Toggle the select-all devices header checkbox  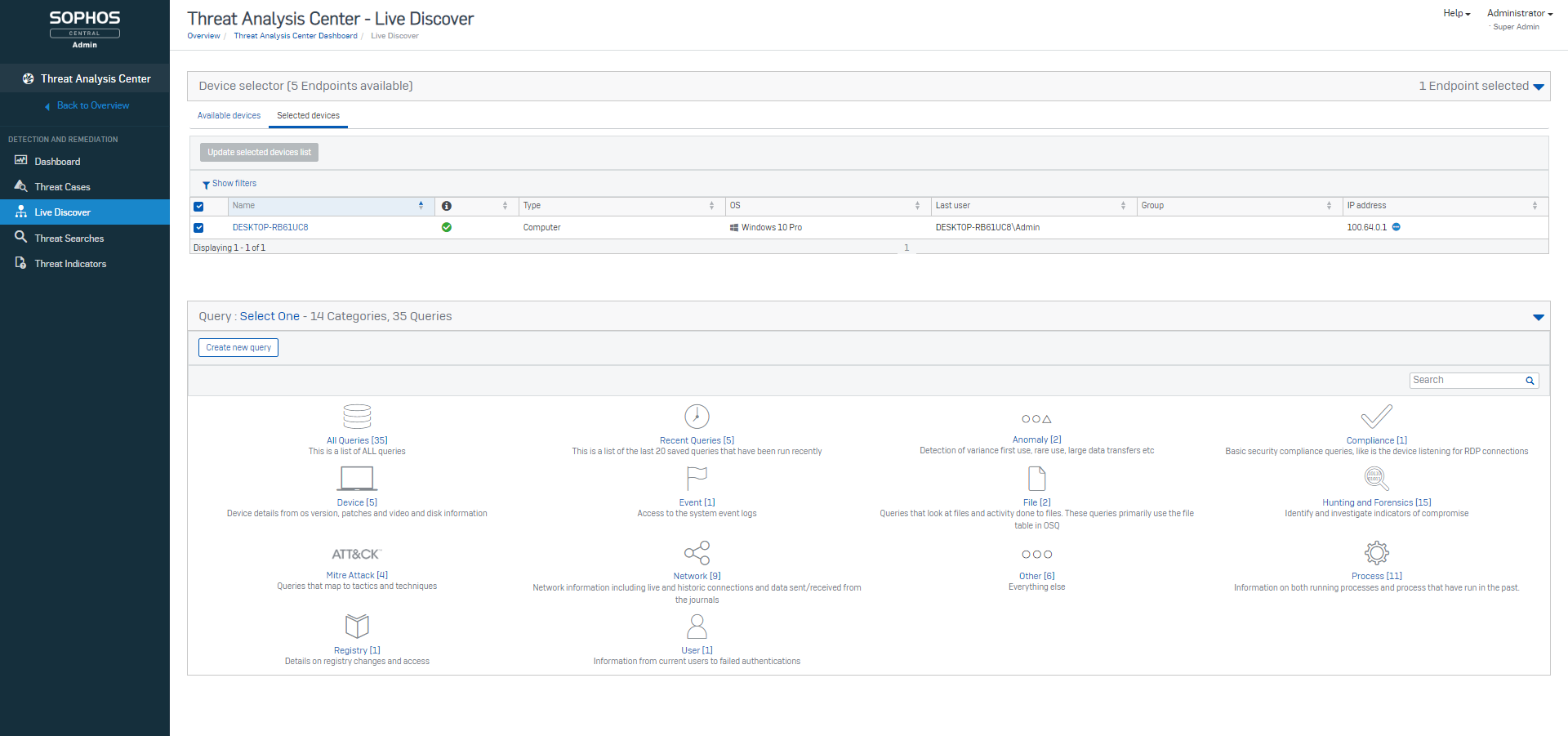coord(198,206)
